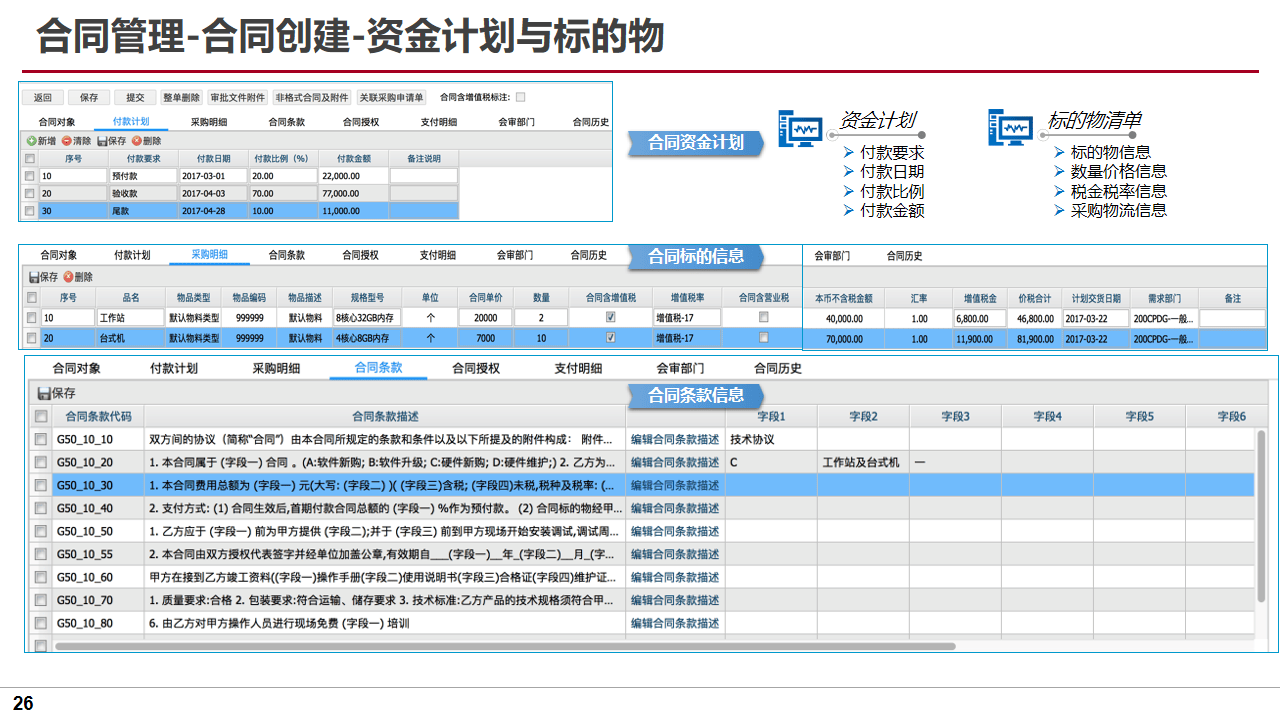The width and height of the screenshot is (1280, 720).
Task: Check row selector for 工作站 item
Action: (32, 317)
